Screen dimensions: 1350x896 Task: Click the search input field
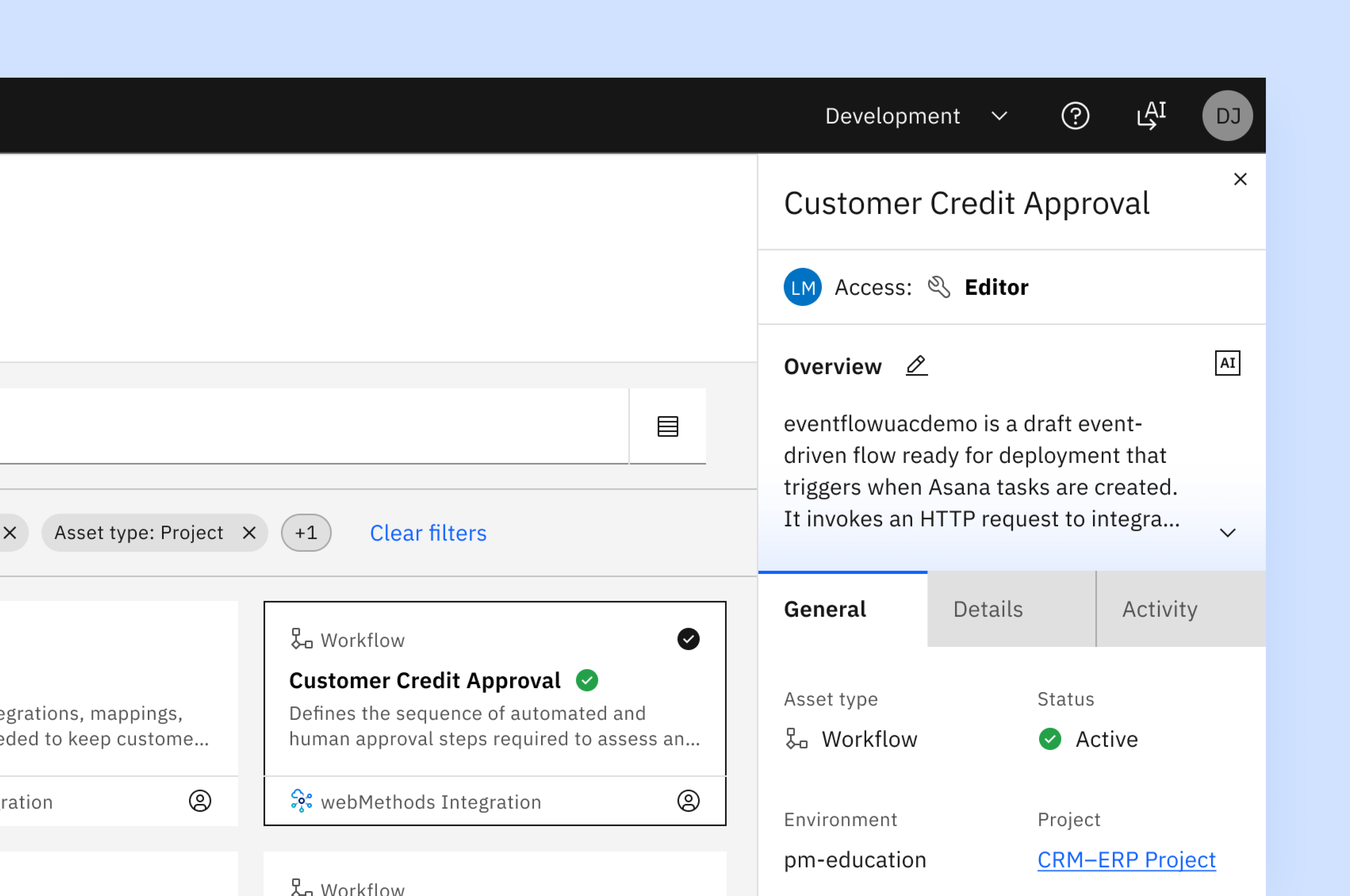coord(314,426)
